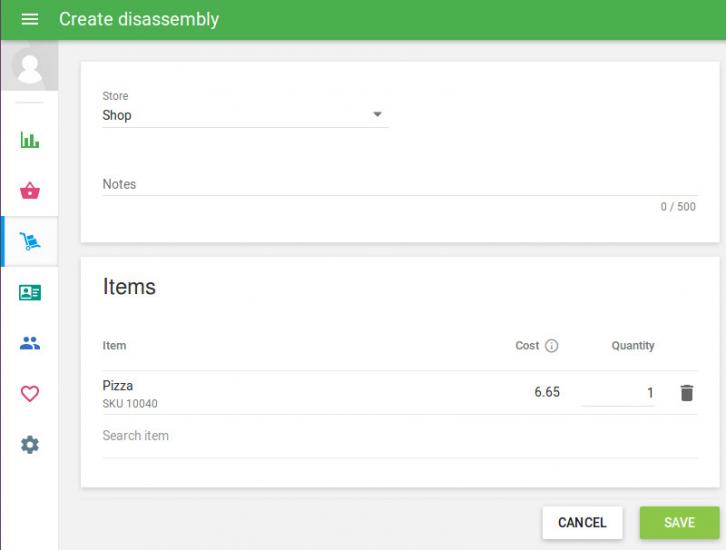Open the employees ID card icon
Screen dimensions: 726x550
tap(30, 293)
